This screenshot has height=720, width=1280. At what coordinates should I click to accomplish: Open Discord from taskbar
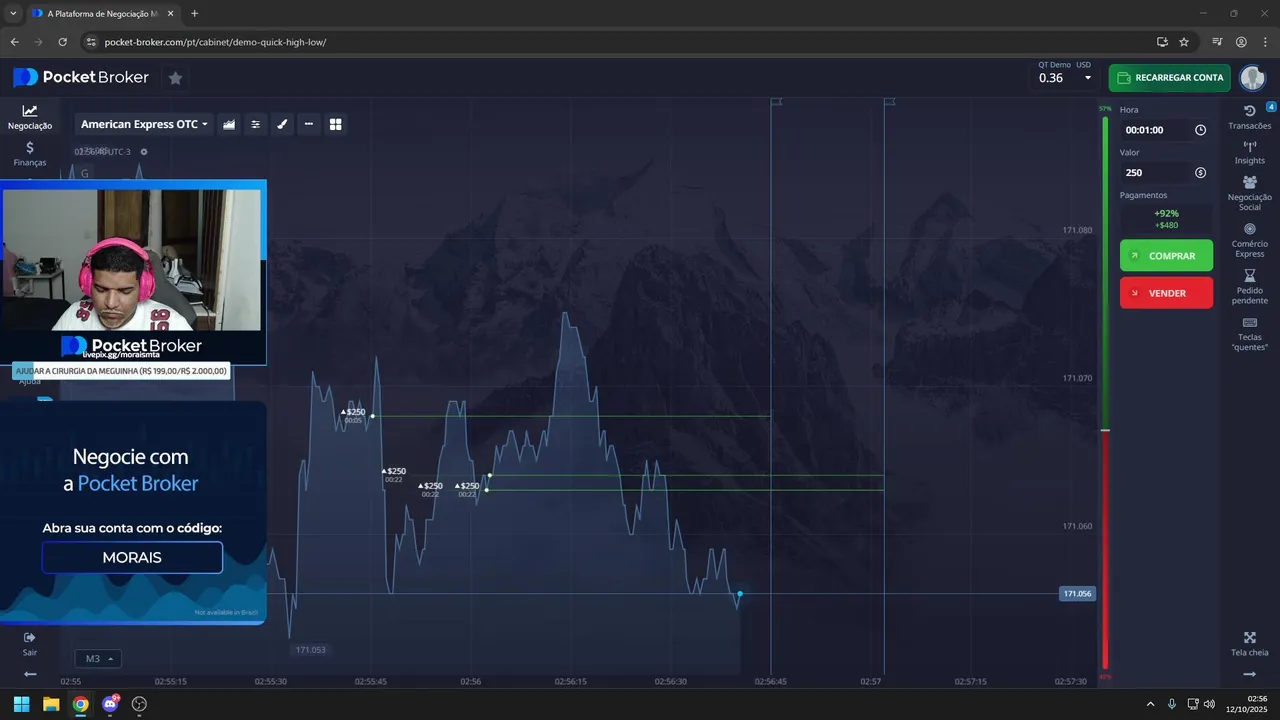[110, 704]
